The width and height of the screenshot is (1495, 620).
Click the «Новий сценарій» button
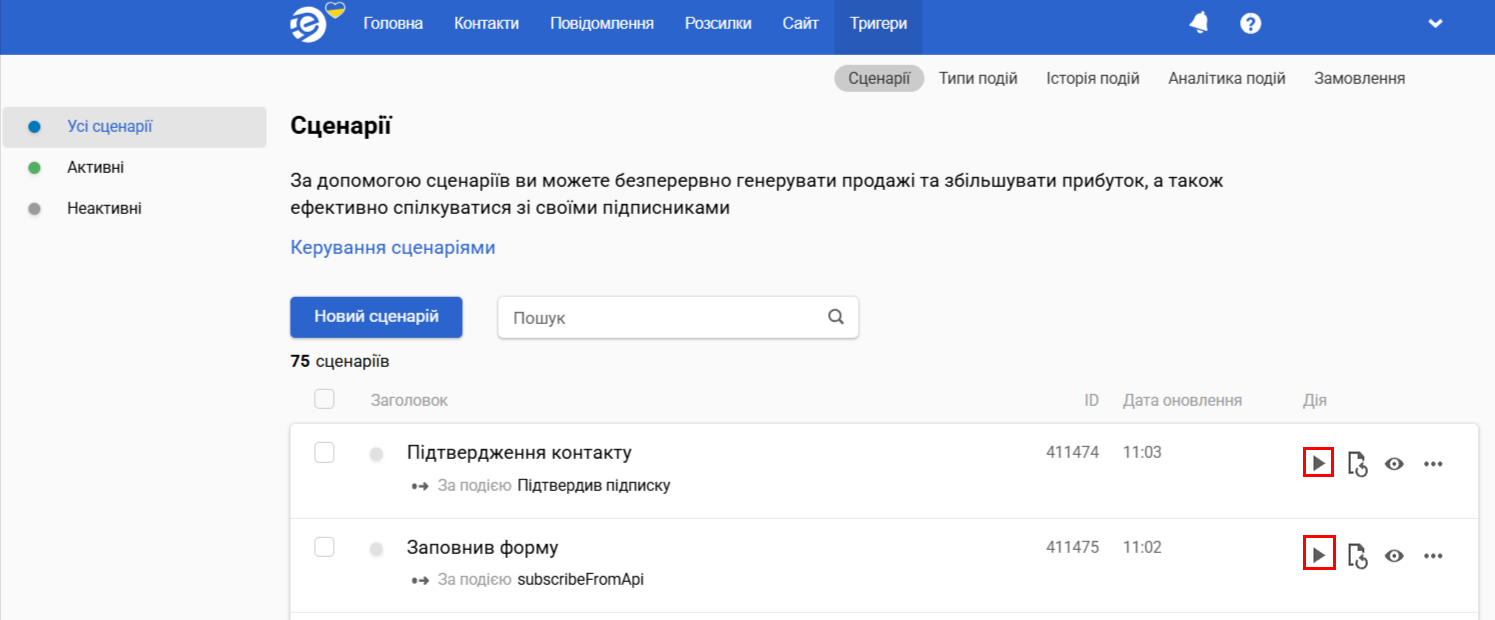(376, 317)
